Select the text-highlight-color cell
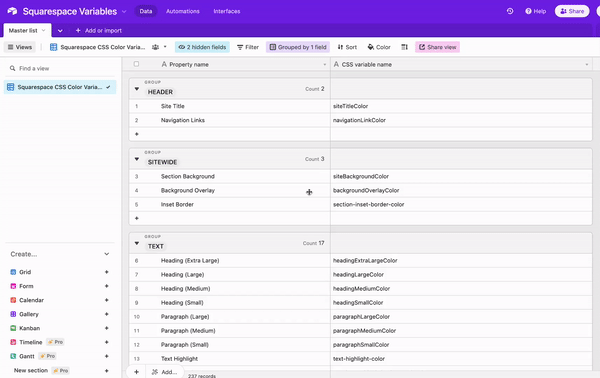600x378 pixels. (461, 359)
